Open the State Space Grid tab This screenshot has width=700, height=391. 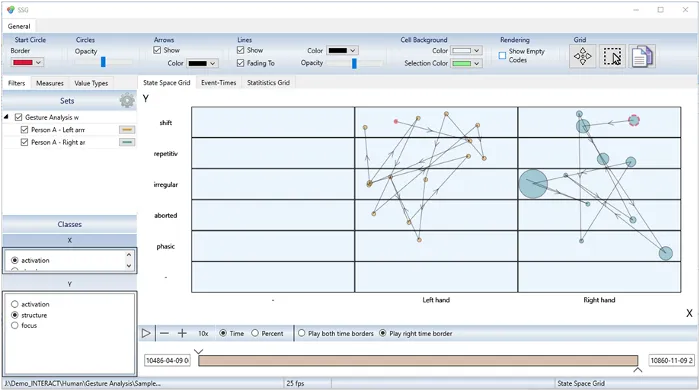(x=167, y=83)
